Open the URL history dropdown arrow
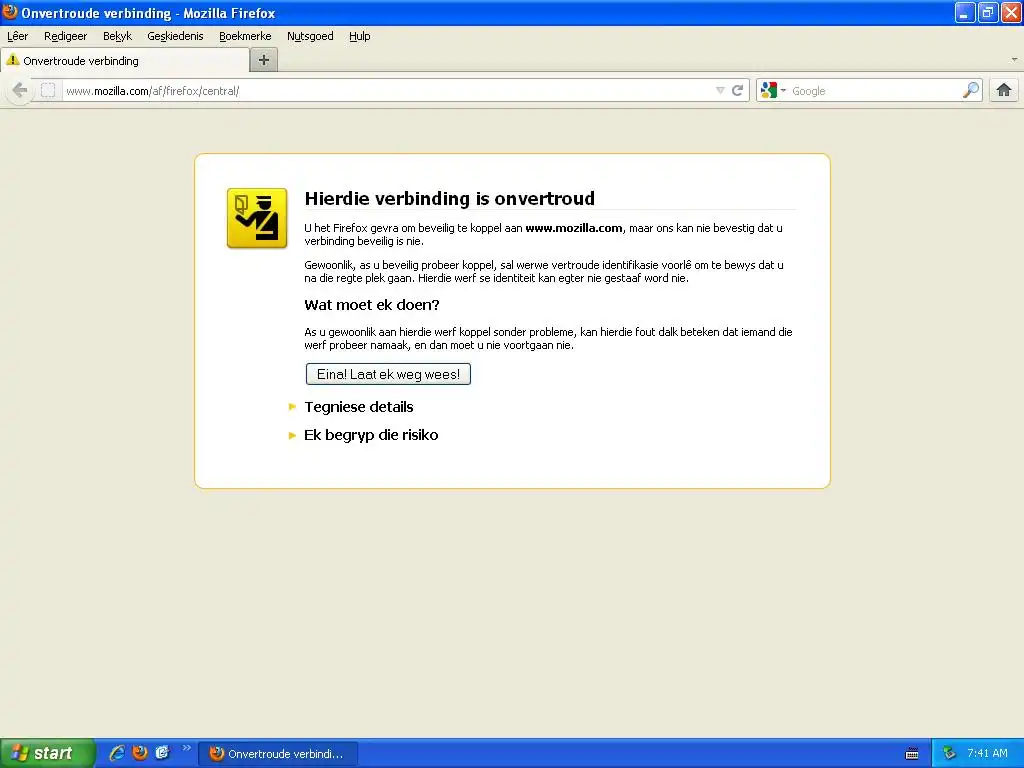 click(x=720, y=90)
